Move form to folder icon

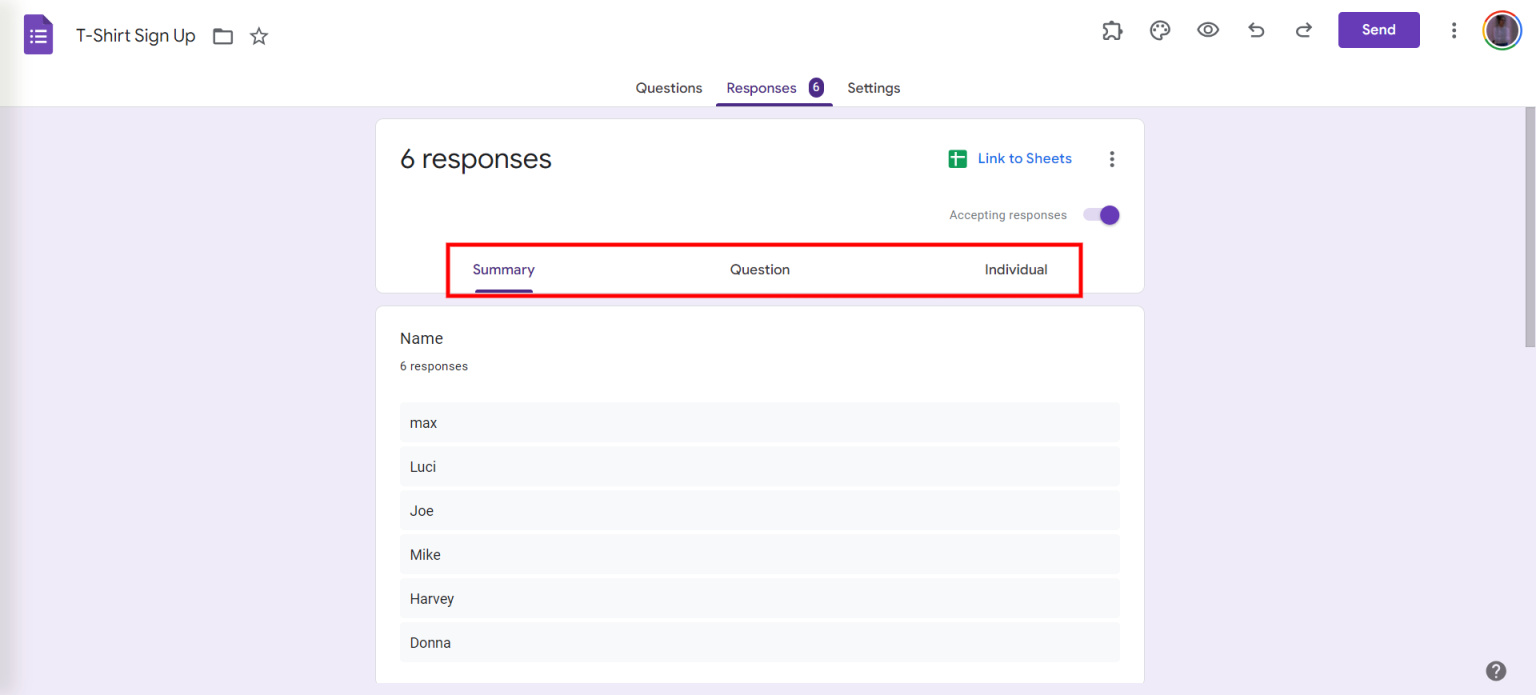tap(222, 34)
